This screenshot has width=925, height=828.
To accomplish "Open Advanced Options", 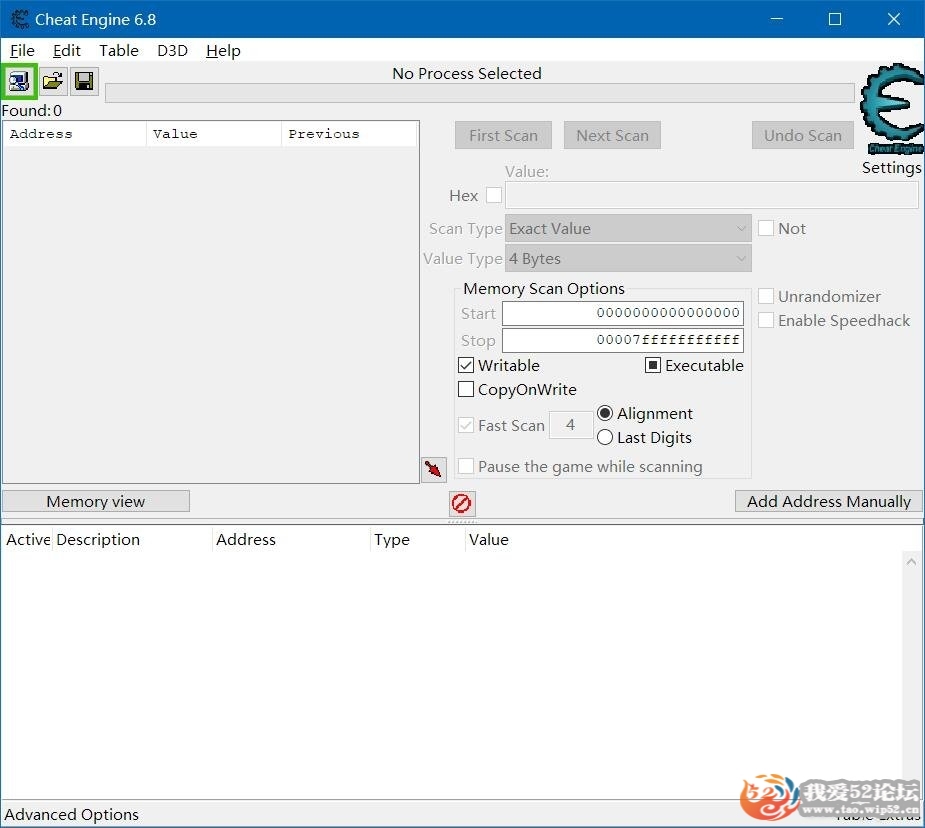I will [x=71, y=814].
